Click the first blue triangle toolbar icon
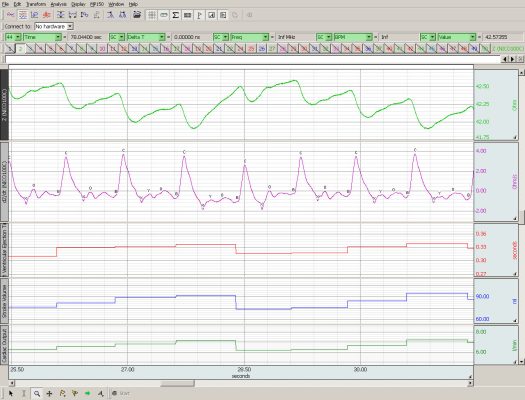 click(x=110, y=15)
